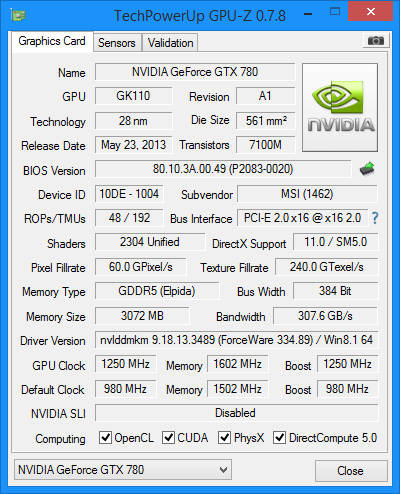Open the GPU selection dropdown arrow

click(x=224, y=470)
